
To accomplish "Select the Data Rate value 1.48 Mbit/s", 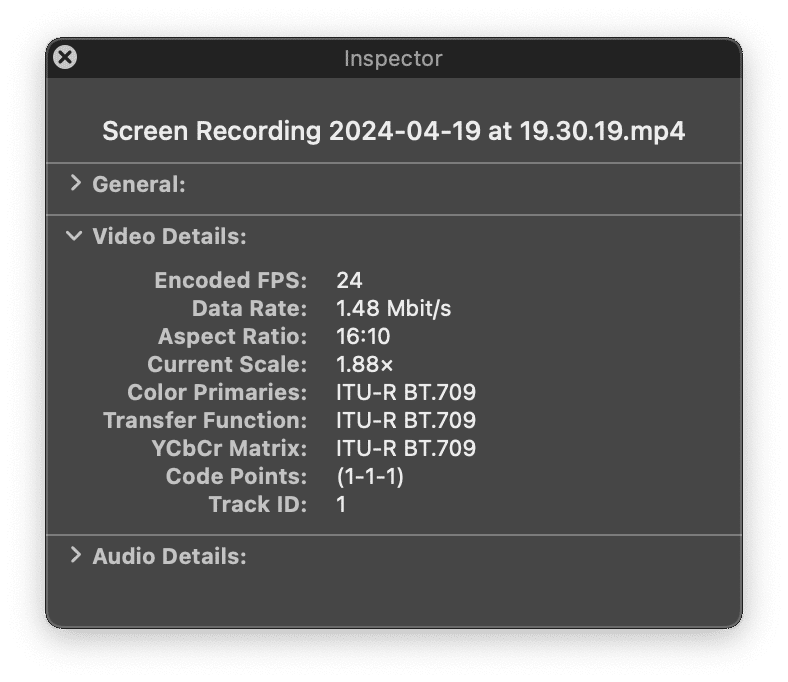I will tap(393, 309).
